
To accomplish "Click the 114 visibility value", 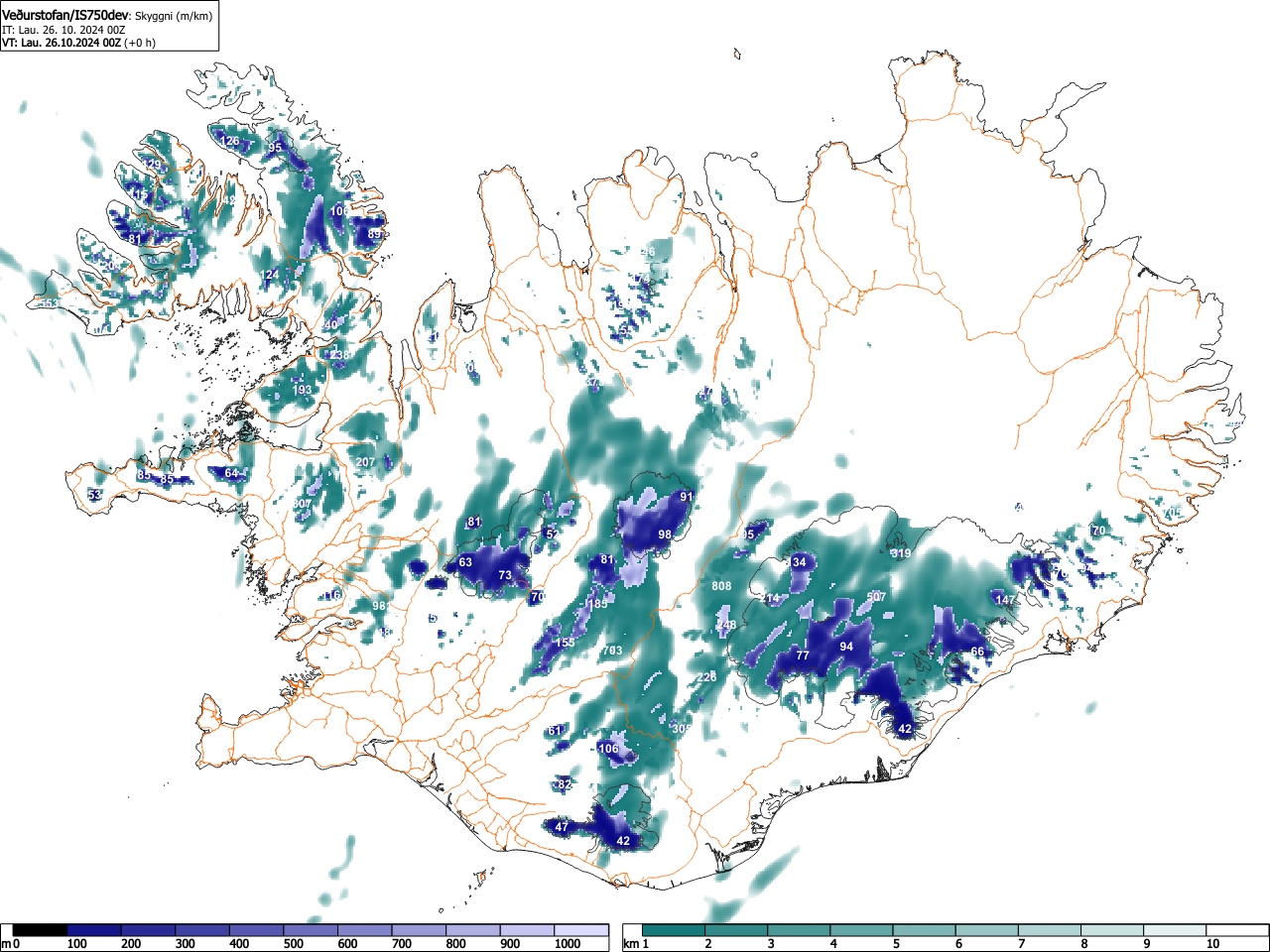I will pos(772,599).
